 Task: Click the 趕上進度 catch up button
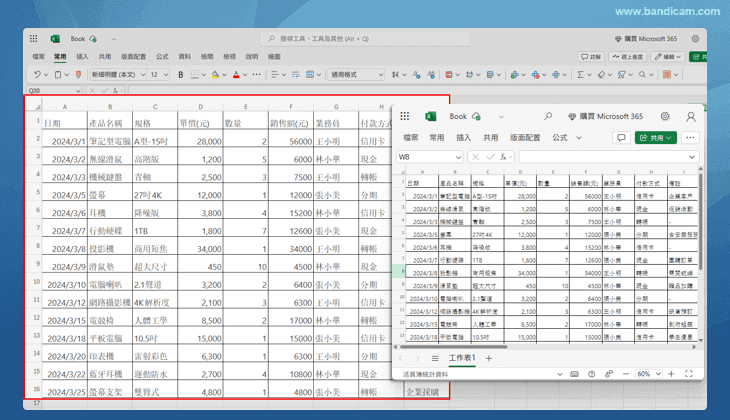[628, 57]
